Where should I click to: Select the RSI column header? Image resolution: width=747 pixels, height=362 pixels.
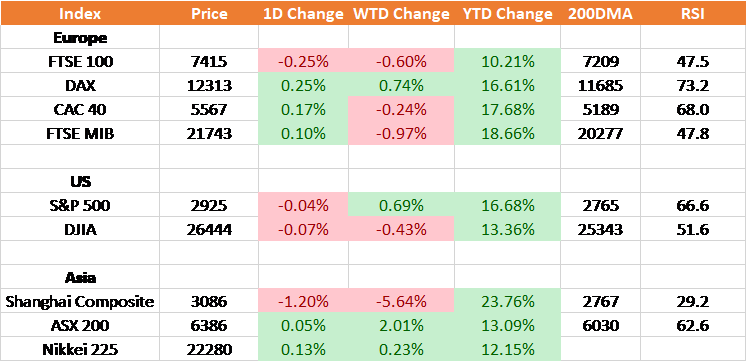693,13
